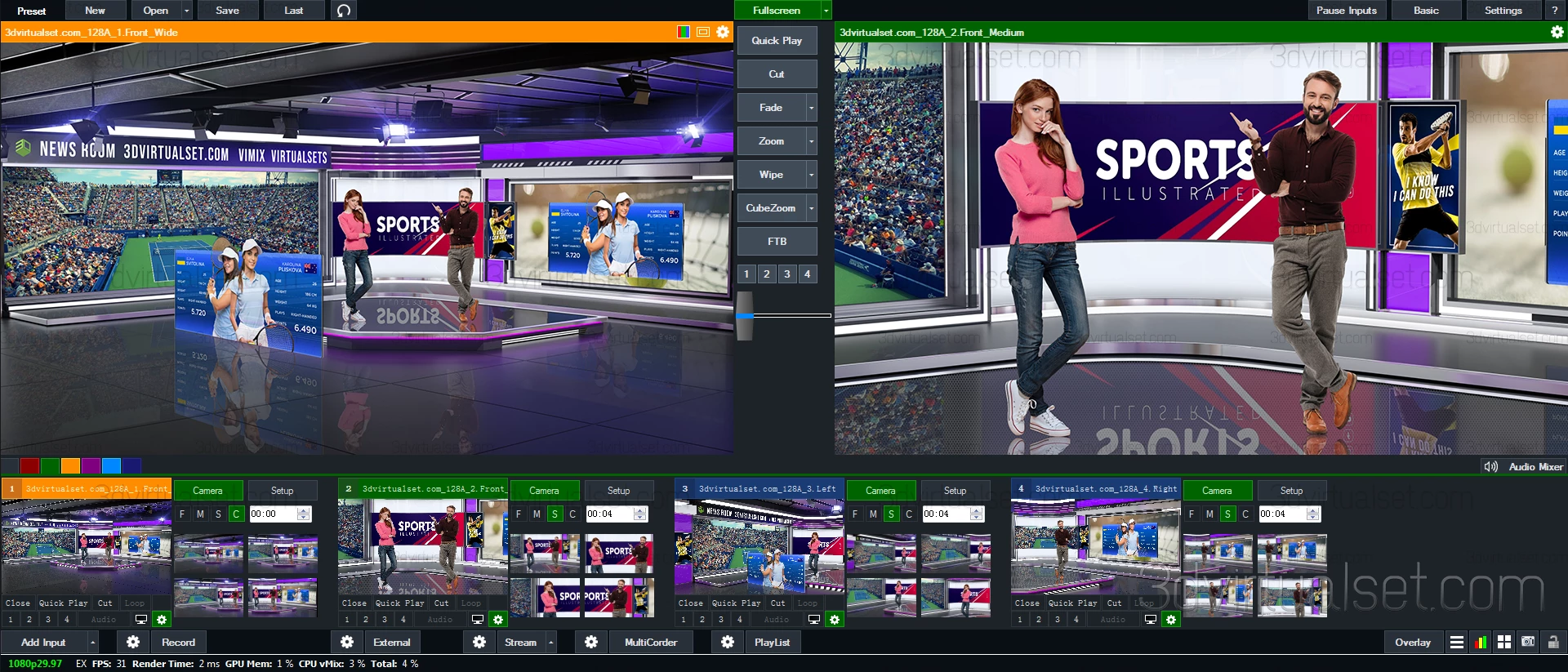Image resolution: width=1568 pixels, height=672 pixels.
Task: Click monitor output icon on input 3
Action: point(814,620)
